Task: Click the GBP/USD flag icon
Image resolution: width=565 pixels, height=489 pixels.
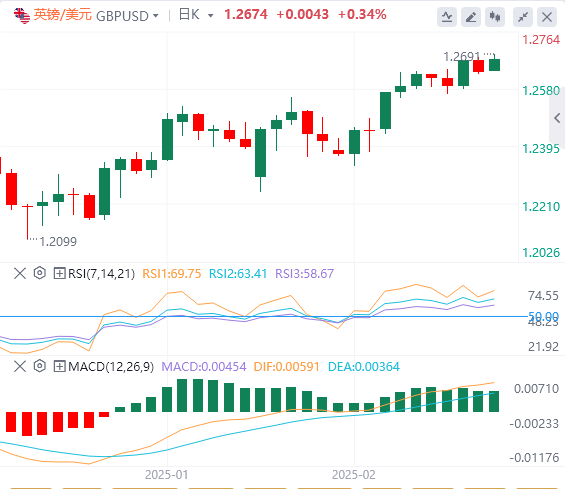Action: pyautogui.click(x=22, y=15)
